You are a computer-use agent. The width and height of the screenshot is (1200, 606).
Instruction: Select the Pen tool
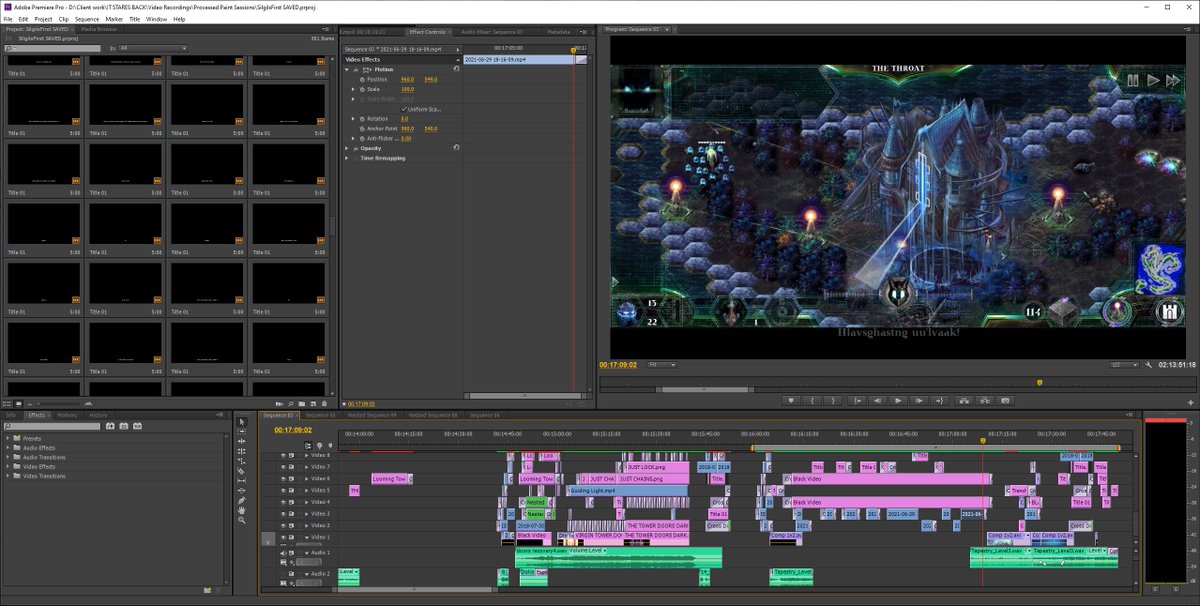[242, 501]
